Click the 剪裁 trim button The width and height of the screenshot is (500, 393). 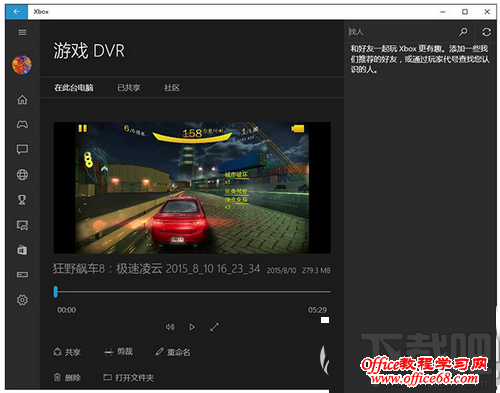click(118, 352)
